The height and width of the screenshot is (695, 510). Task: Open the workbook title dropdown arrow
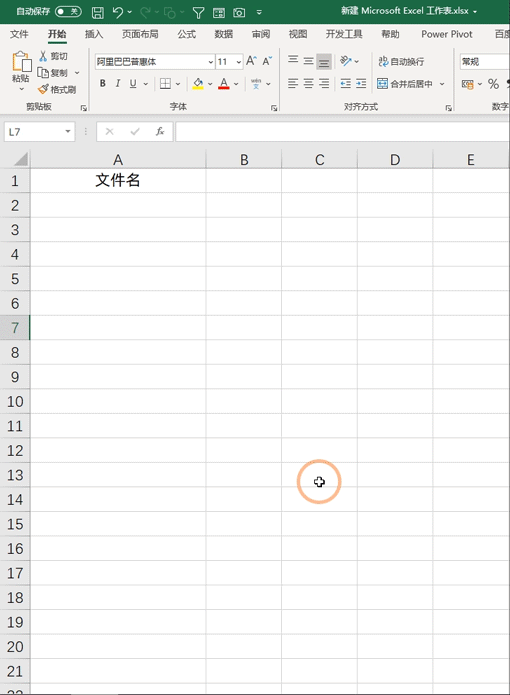point(475,12)
